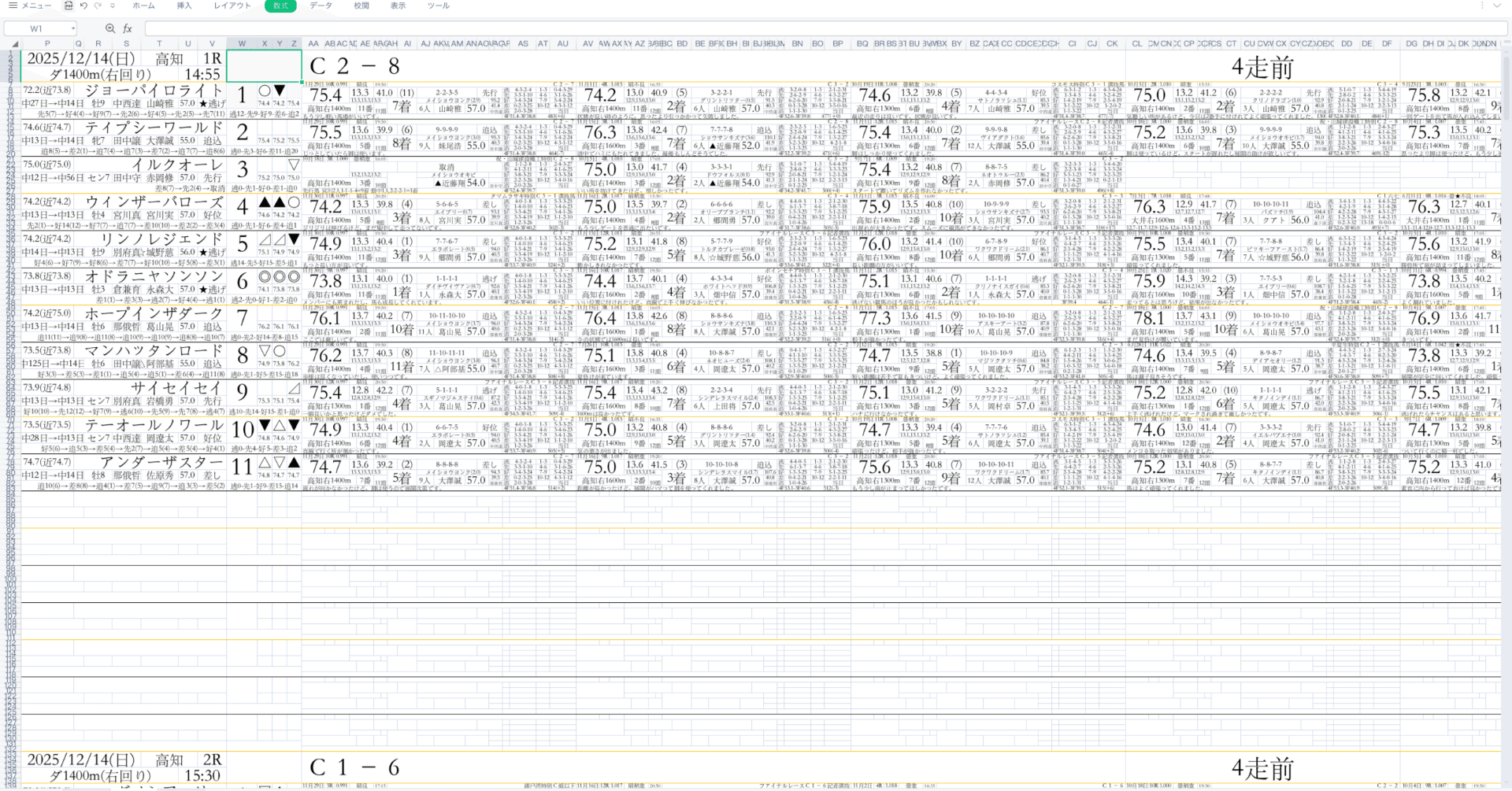The image size is (1512, 791).
Task: Switch to the 挿入 tab
Action: pyautogui.click(x=184, y=6)
